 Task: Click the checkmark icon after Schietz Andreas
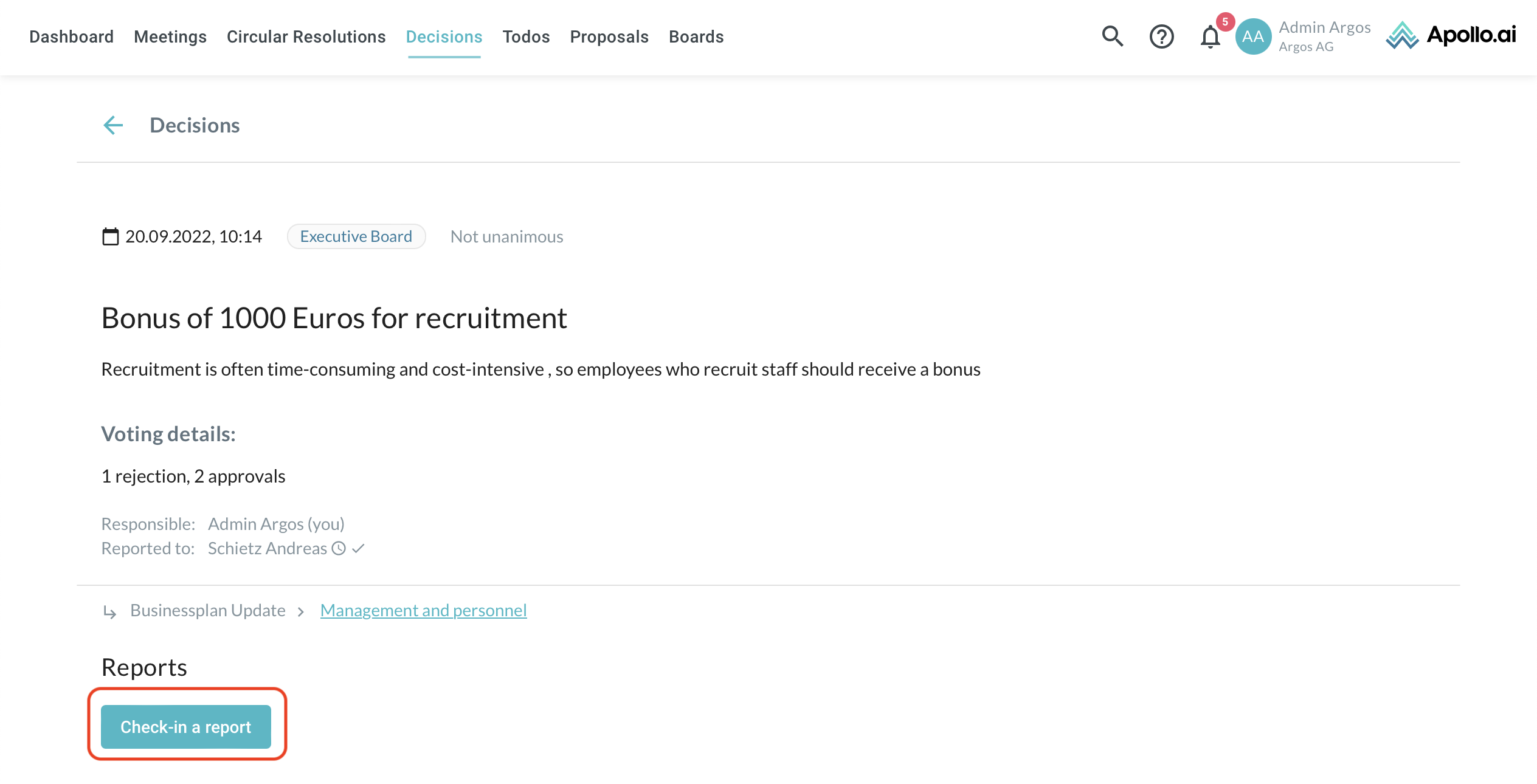pyautogui.click(x=358, y=549)
